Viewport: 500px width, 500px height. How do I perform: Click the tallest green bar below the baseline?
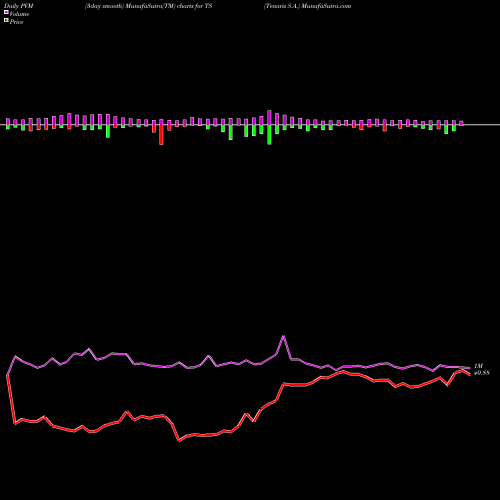point(269,135)
